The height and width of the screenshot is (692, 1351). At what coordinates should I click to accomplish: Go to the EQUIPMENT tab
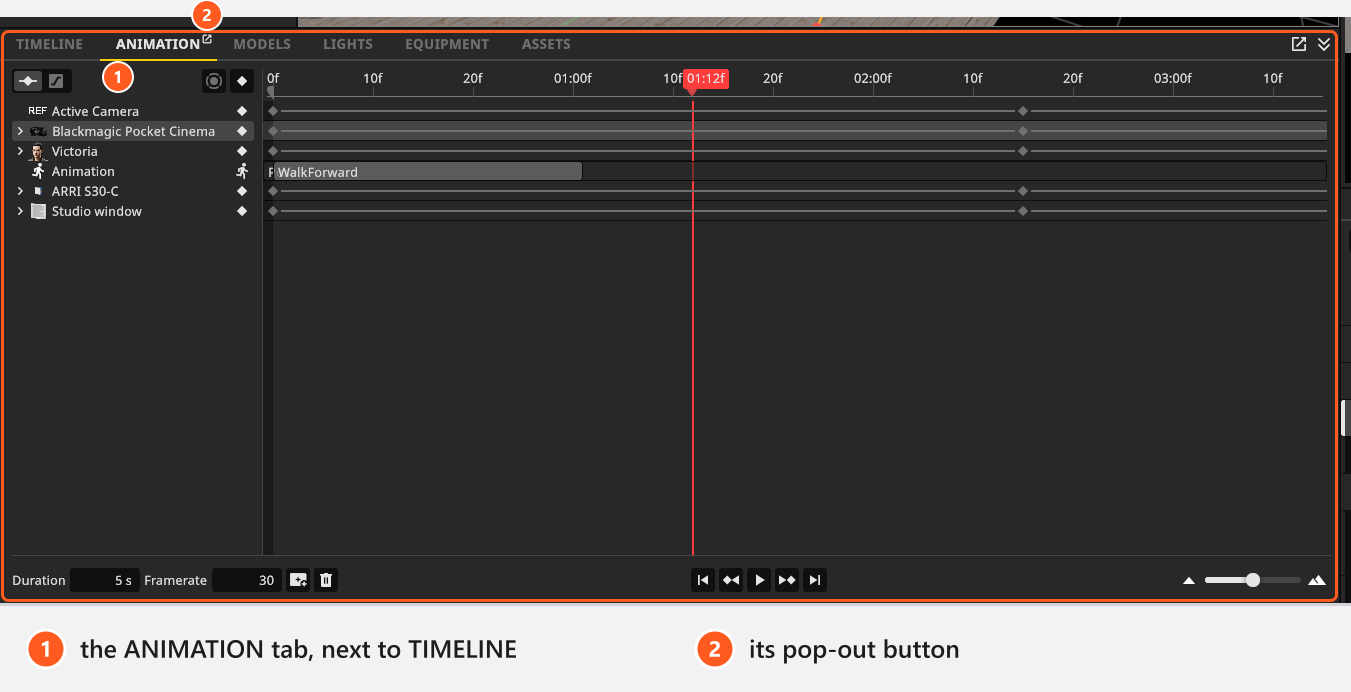[x=447, y=44]
